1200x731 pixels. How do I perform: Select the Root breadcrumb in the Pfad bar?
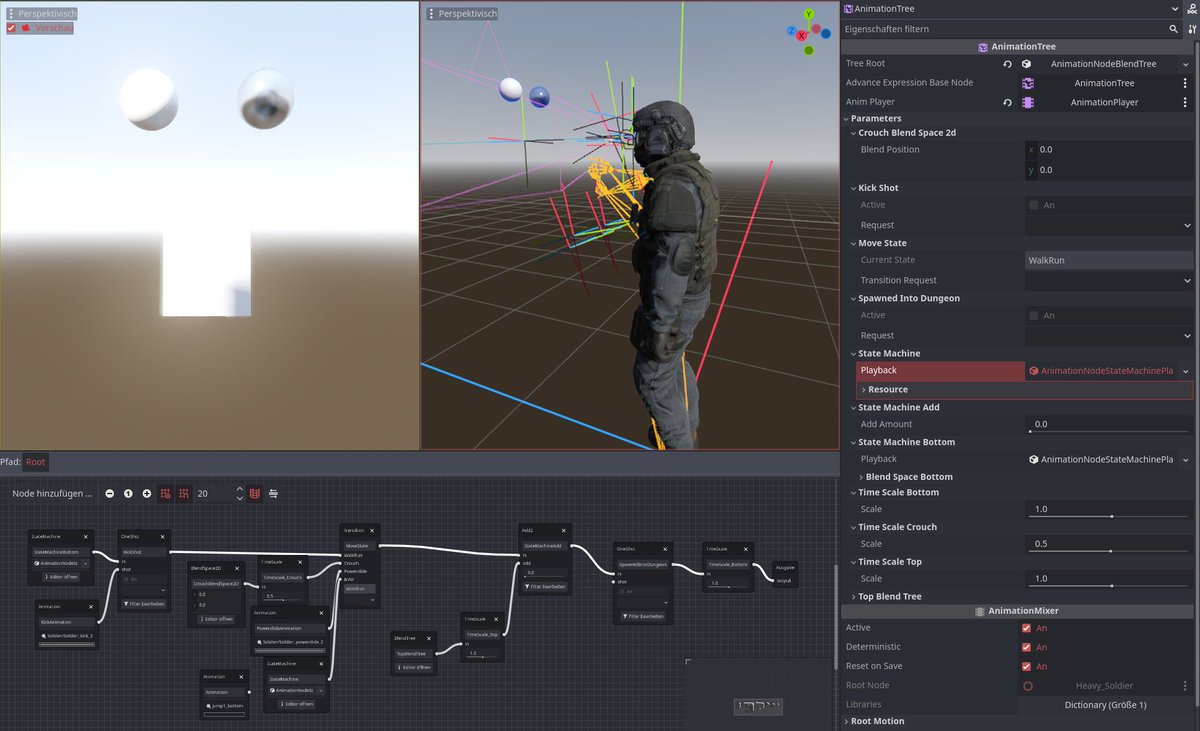[x=35, y=461]
